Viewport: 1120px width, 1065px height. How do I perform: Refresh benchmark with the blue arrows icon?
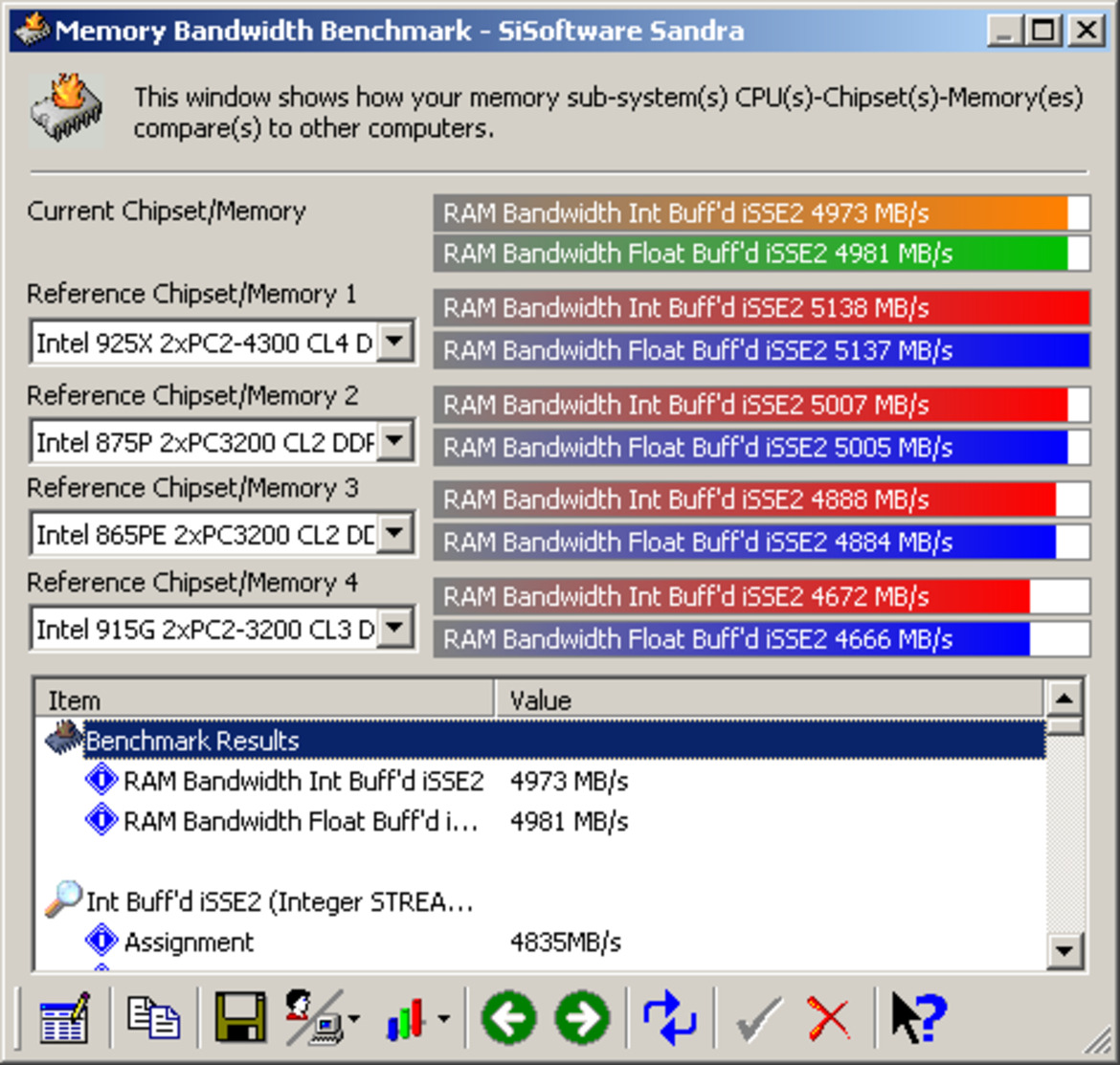tap(669, 1018)
